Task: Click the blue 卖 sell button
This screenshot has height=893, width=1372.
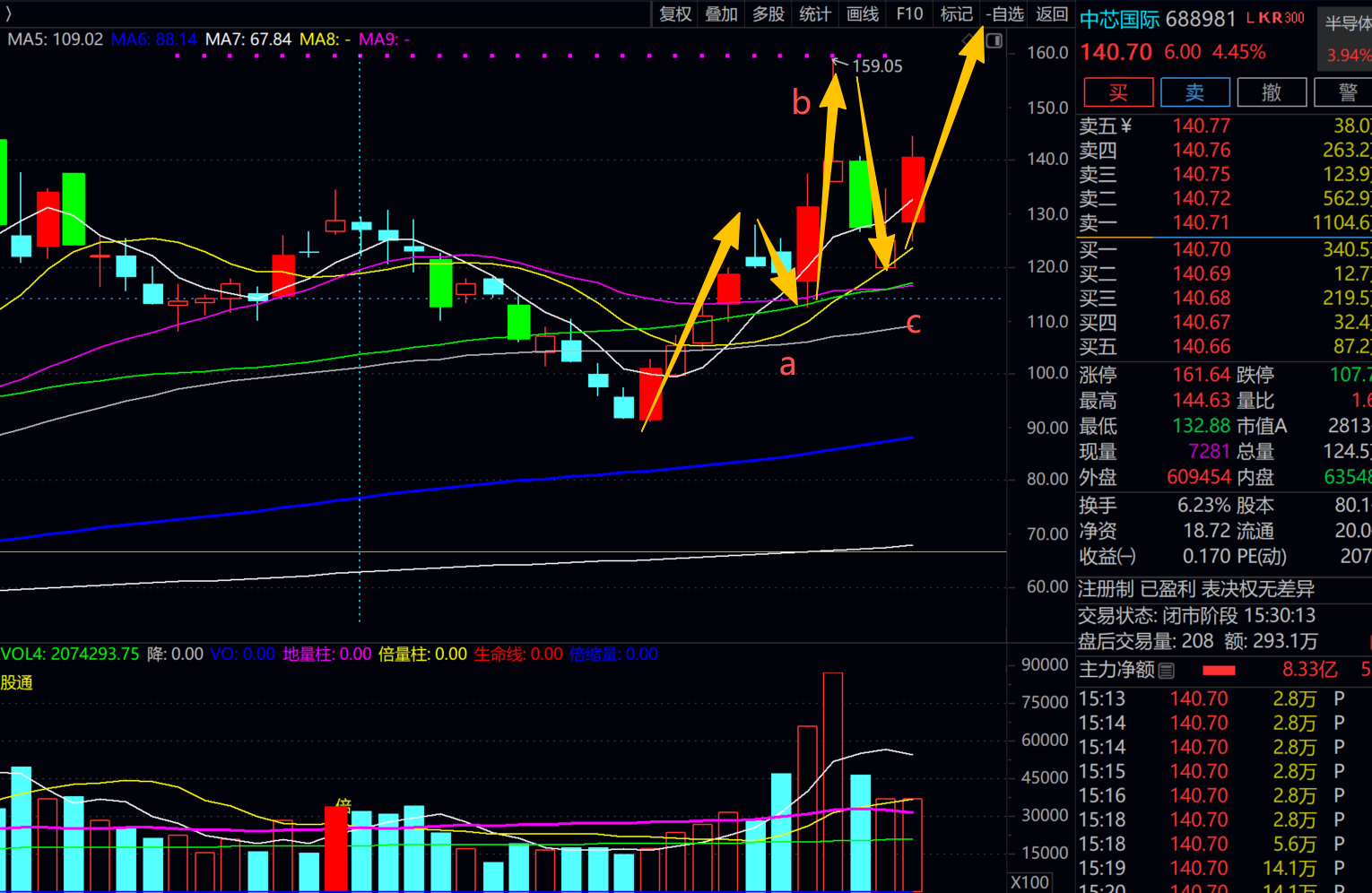Action: coord(1195,92)
